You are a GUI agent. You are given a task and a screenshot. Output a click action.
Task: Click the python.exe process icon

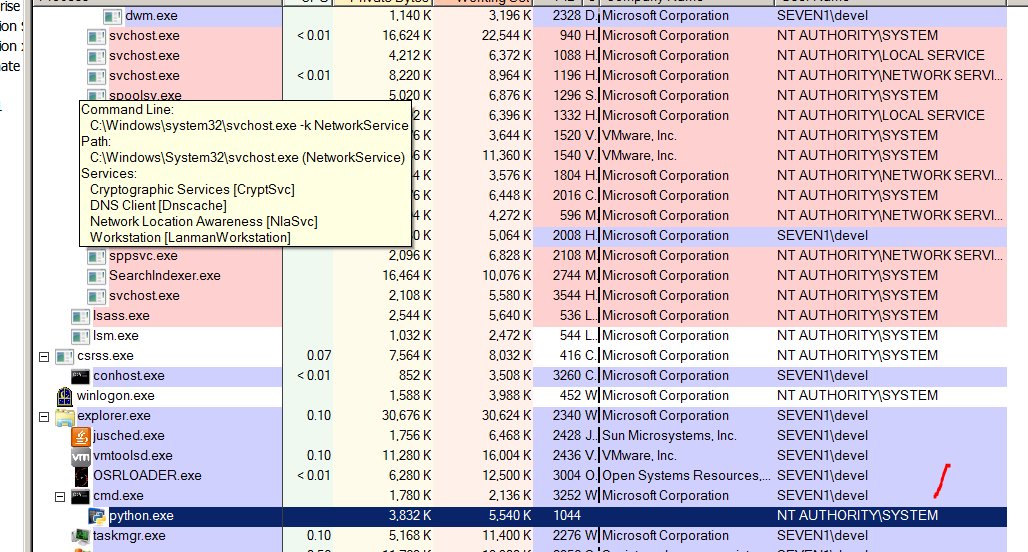coord(97,516)
